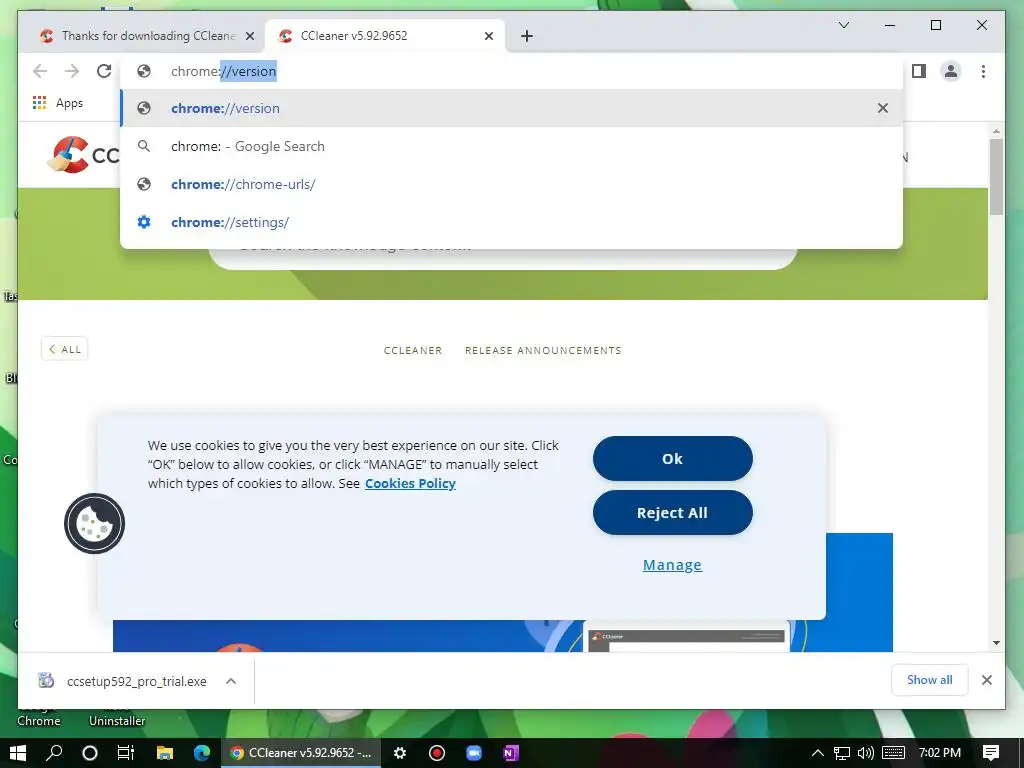This screenshot has width=1024, height=768.
Task: Click the scrollbar down arrow
Action: [996, 643]
